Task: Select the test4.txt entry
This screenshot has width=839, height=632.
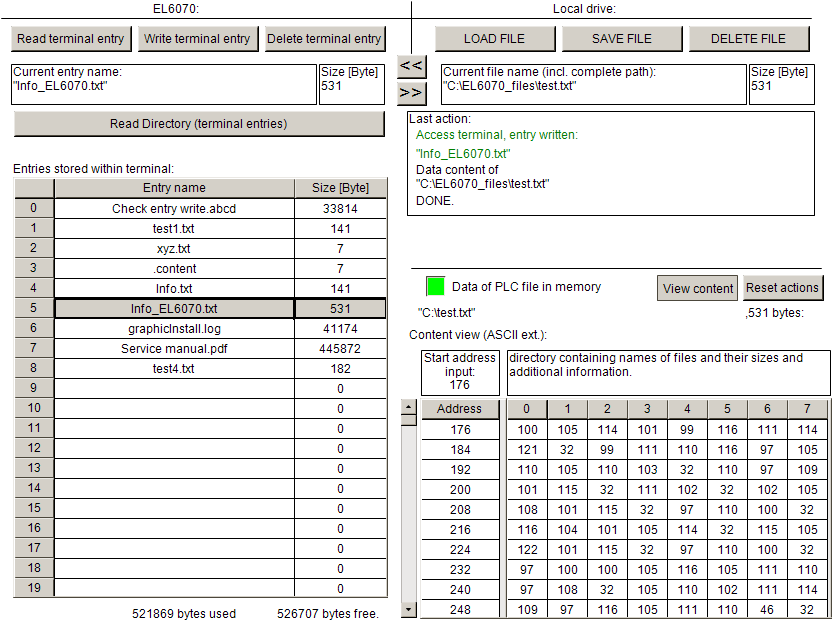Action: click(174, 369)
